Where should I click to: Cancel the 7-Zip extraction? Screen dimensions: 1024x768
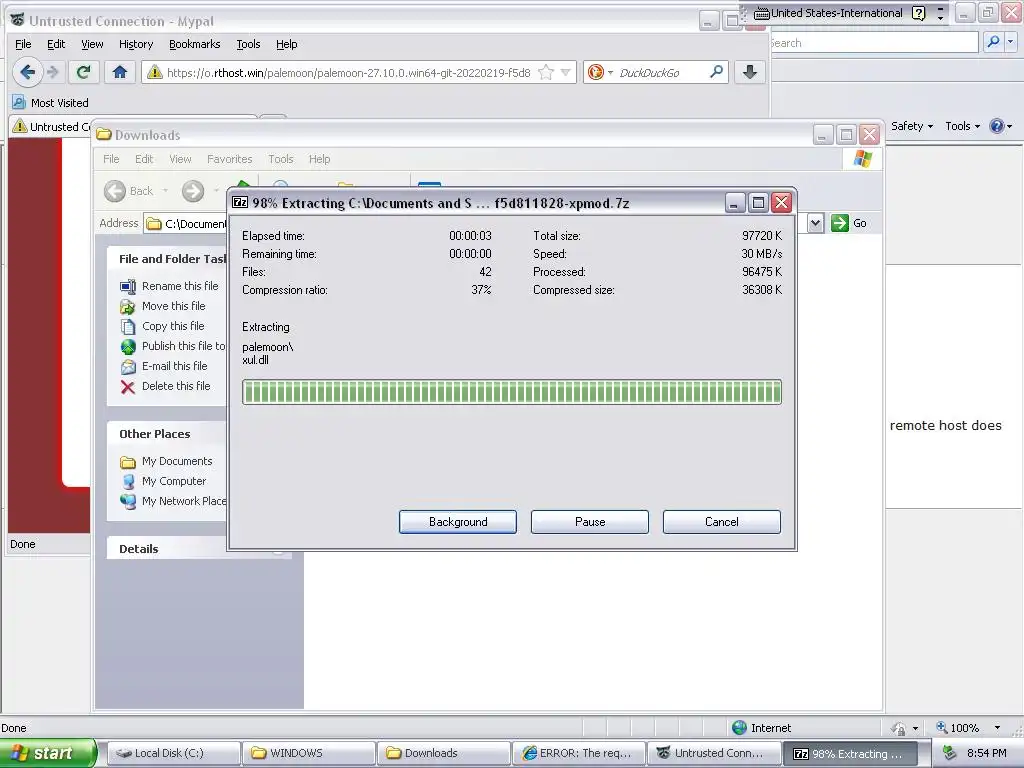click(722, 522)
